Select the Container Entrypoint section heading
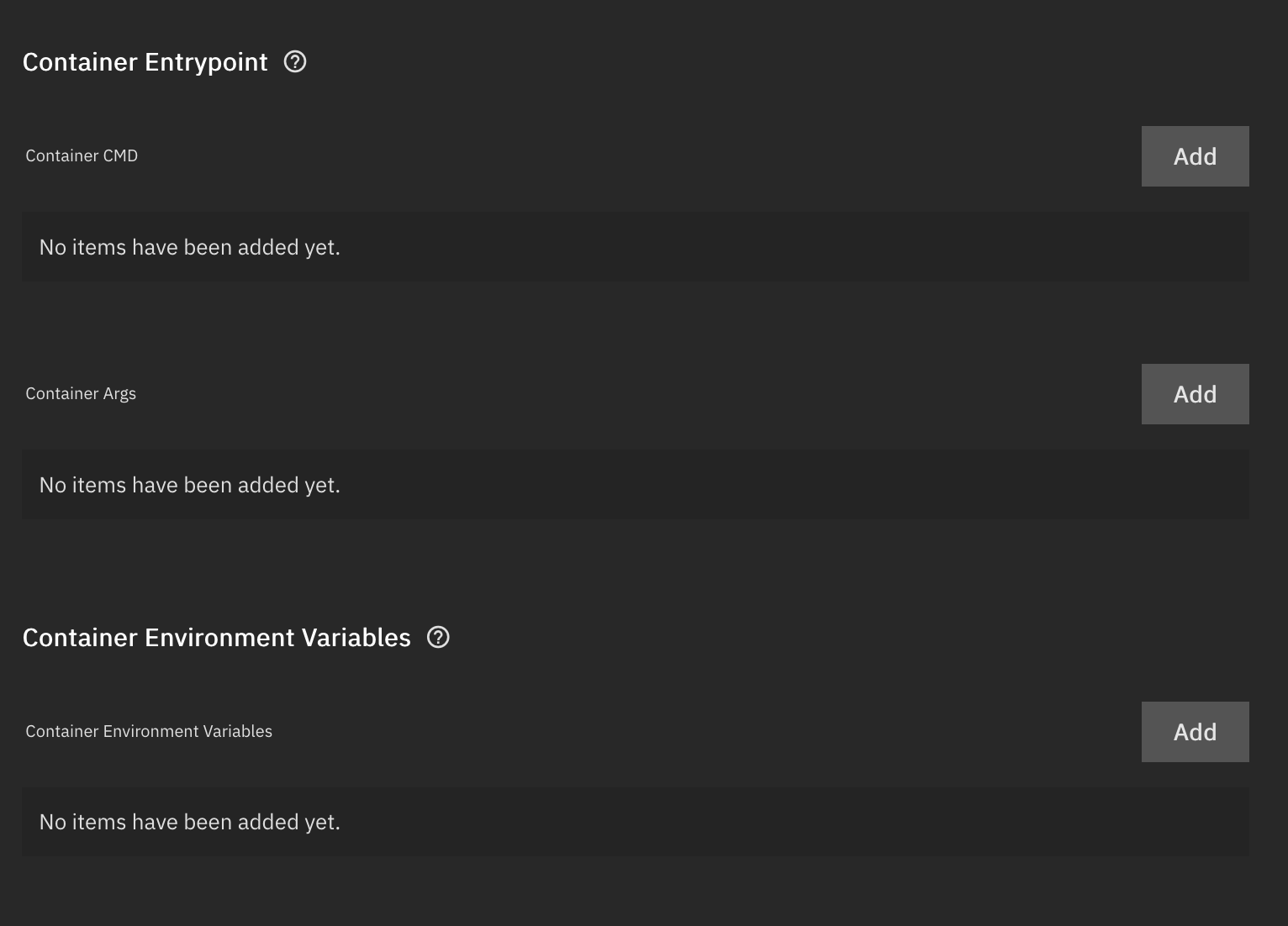 (x=145, y=62)
